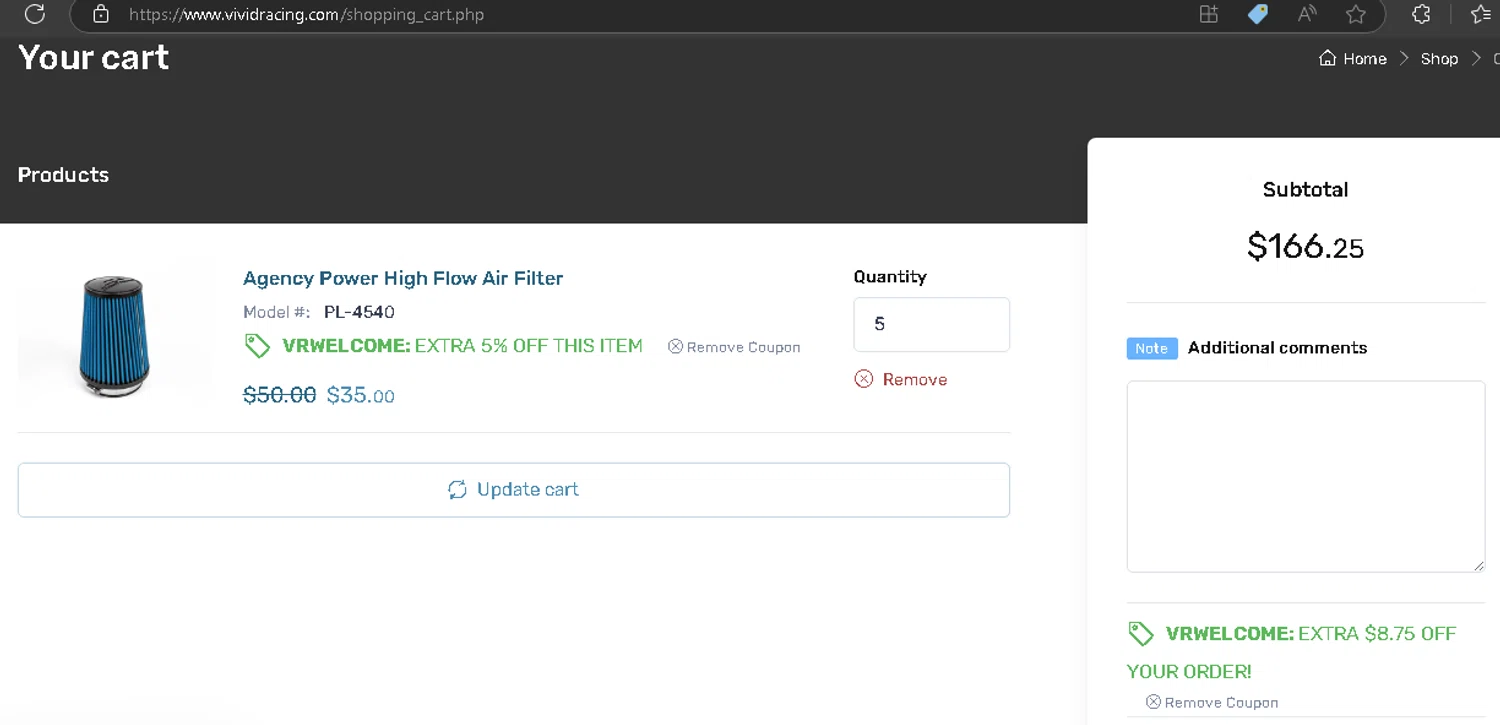Screen dimensions: 1500x725
Task: Open the browser extensions puzzle icon
Action: click(1421, 14)
